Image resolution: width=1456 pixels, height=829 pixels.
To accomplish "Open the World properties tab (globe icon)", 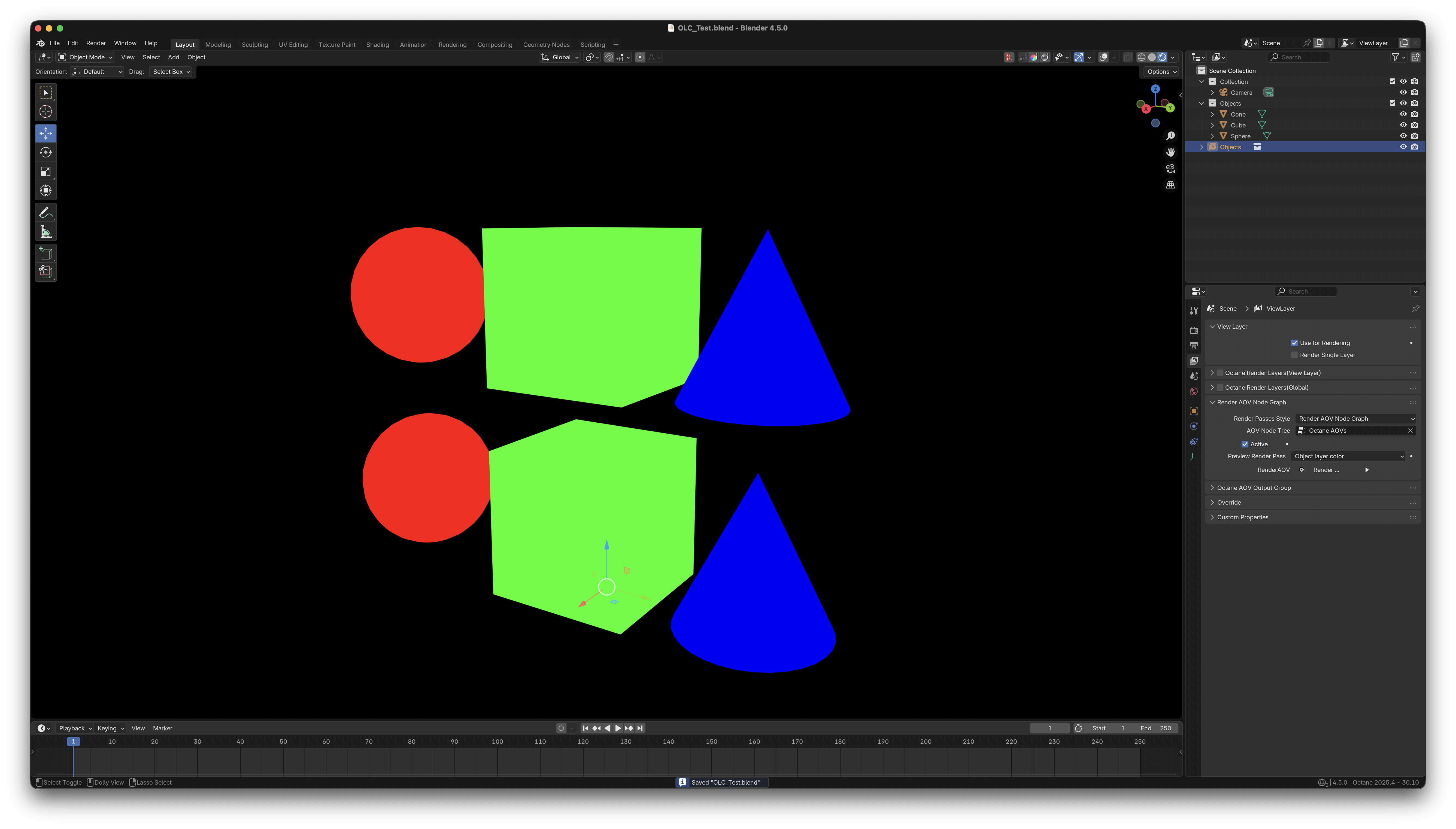I will point(1194,391).
